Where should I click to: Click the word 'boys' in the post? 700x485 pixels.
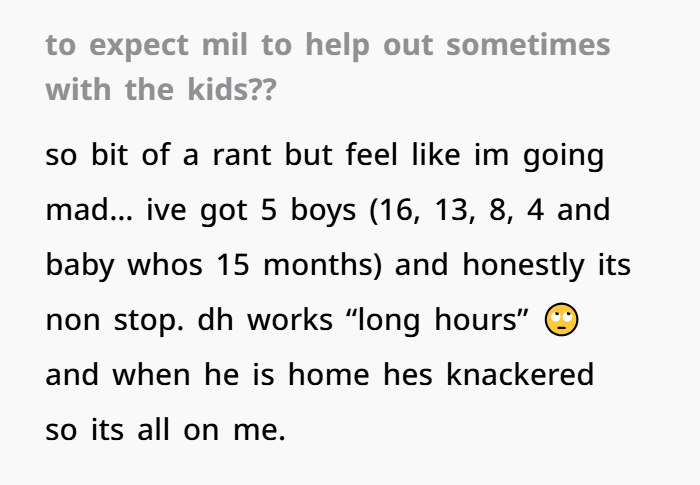click(323, 211)
